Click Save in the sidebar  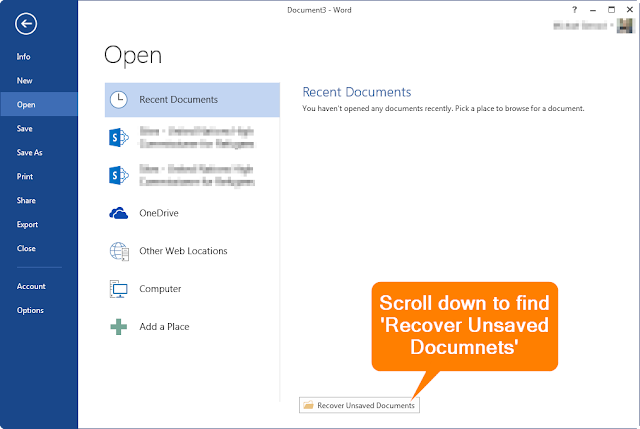pyautogui.click(x=24, y=129)
